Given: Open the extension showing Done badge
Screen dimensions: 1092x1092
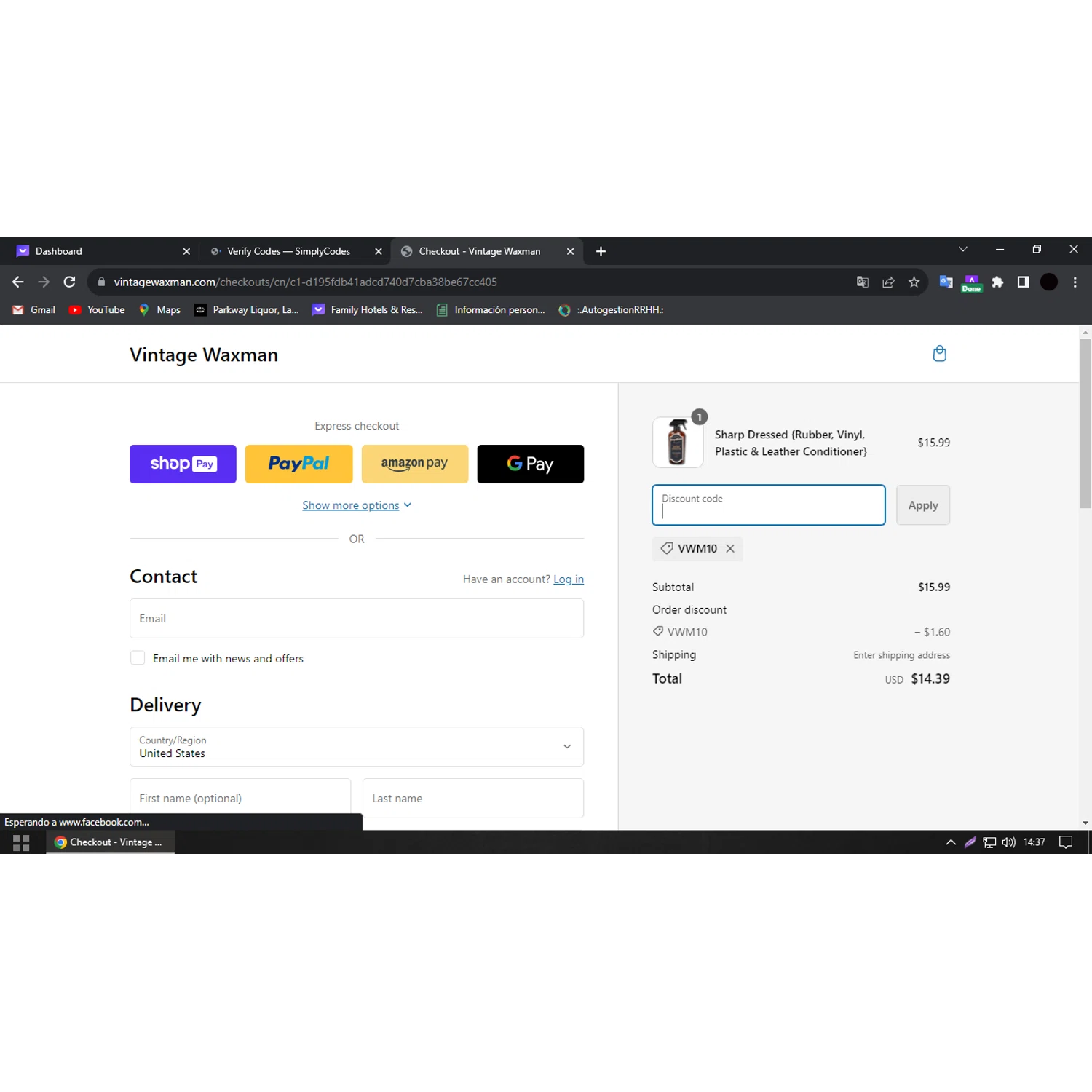Looking at the screenshot, I should click(971, 283).
